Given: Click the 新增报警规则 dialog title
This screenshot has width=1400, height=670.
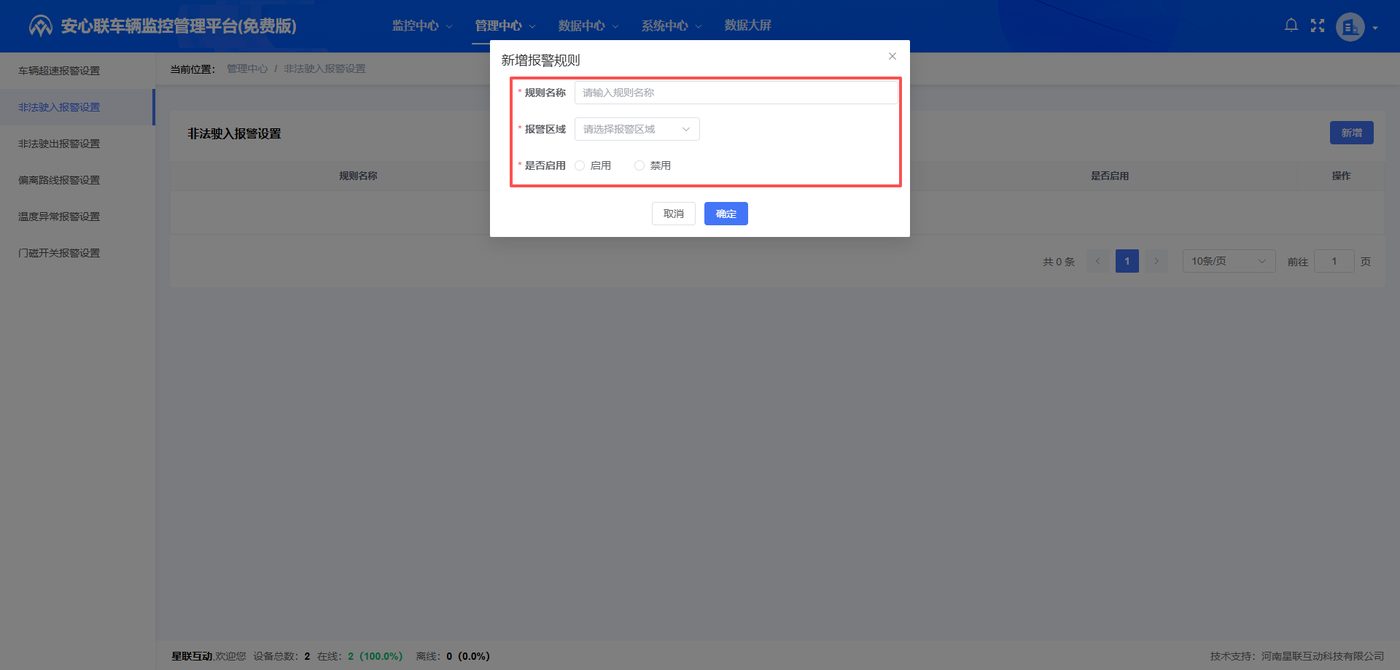Looking at the screenshot, I should click(541, 61).
